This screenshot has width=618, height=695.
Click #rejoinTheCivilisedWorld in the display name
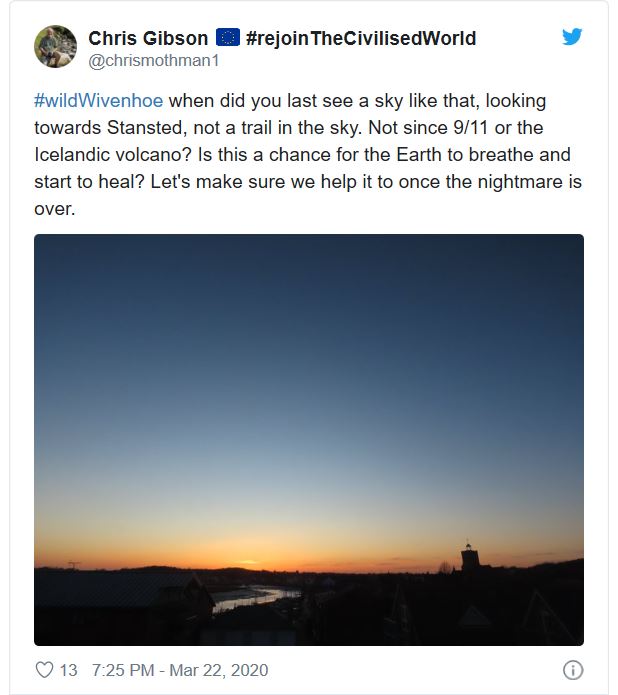(x=361, y=38)
